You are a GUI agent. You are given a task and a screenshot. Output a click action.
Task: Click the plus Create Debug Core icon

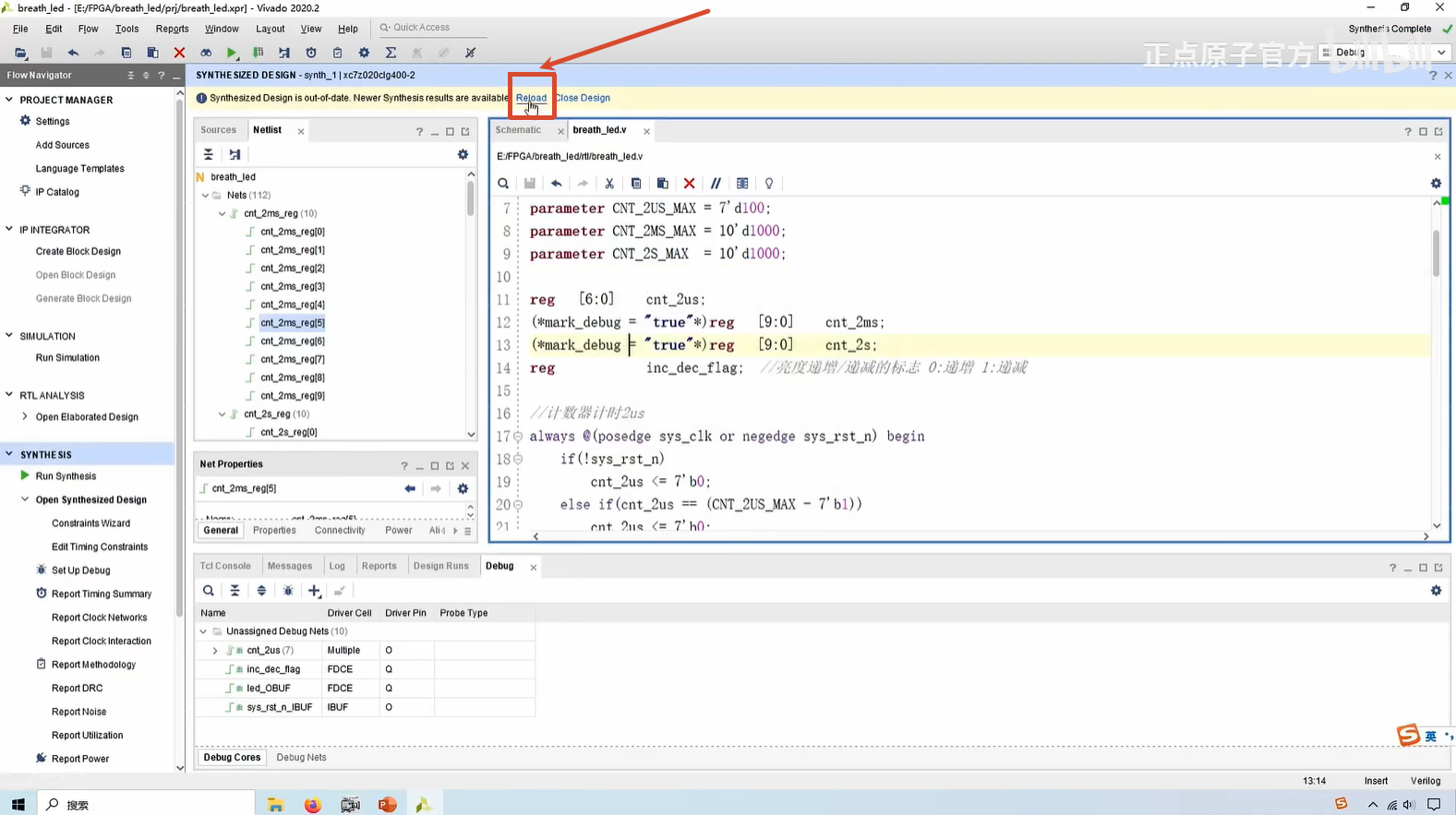(314, 591)
